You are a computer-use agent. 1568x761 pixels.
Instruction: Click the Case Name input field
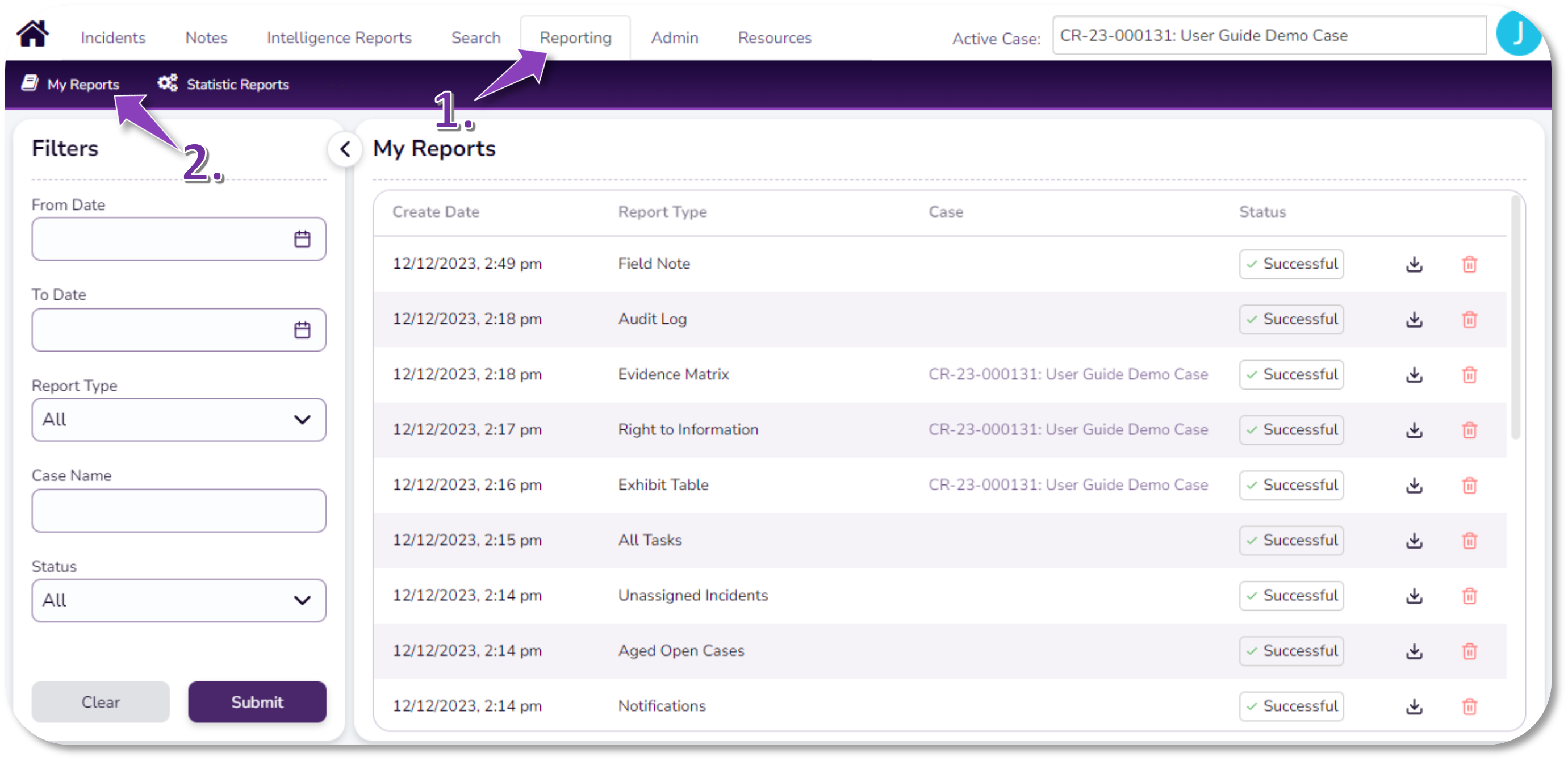point(178,510)
